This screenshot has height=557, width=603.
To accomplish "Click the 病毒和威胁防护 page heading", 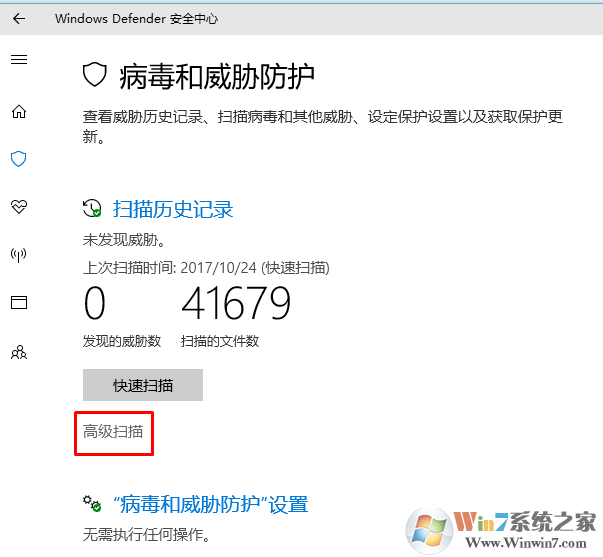I will coord(217,77).
